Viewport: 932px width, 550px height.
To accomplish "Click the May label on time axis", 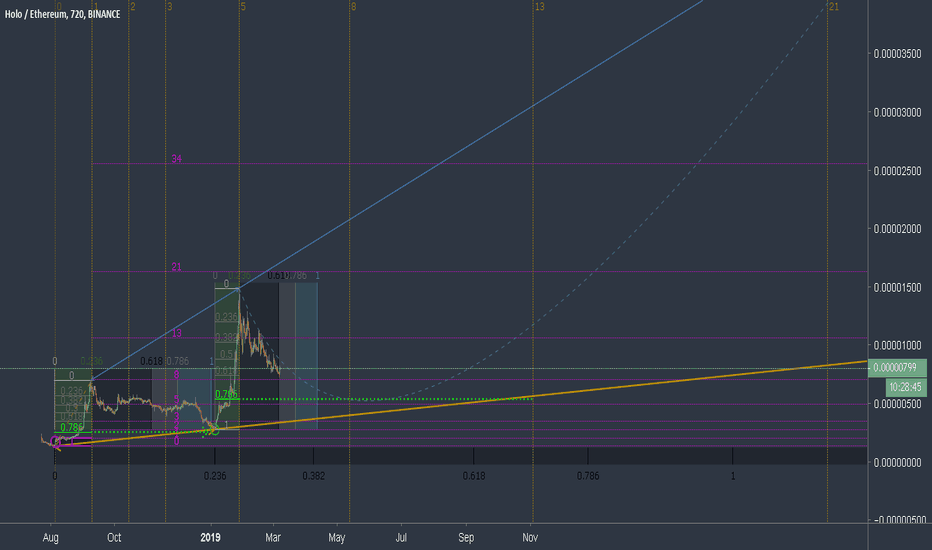I will [336, 538].
